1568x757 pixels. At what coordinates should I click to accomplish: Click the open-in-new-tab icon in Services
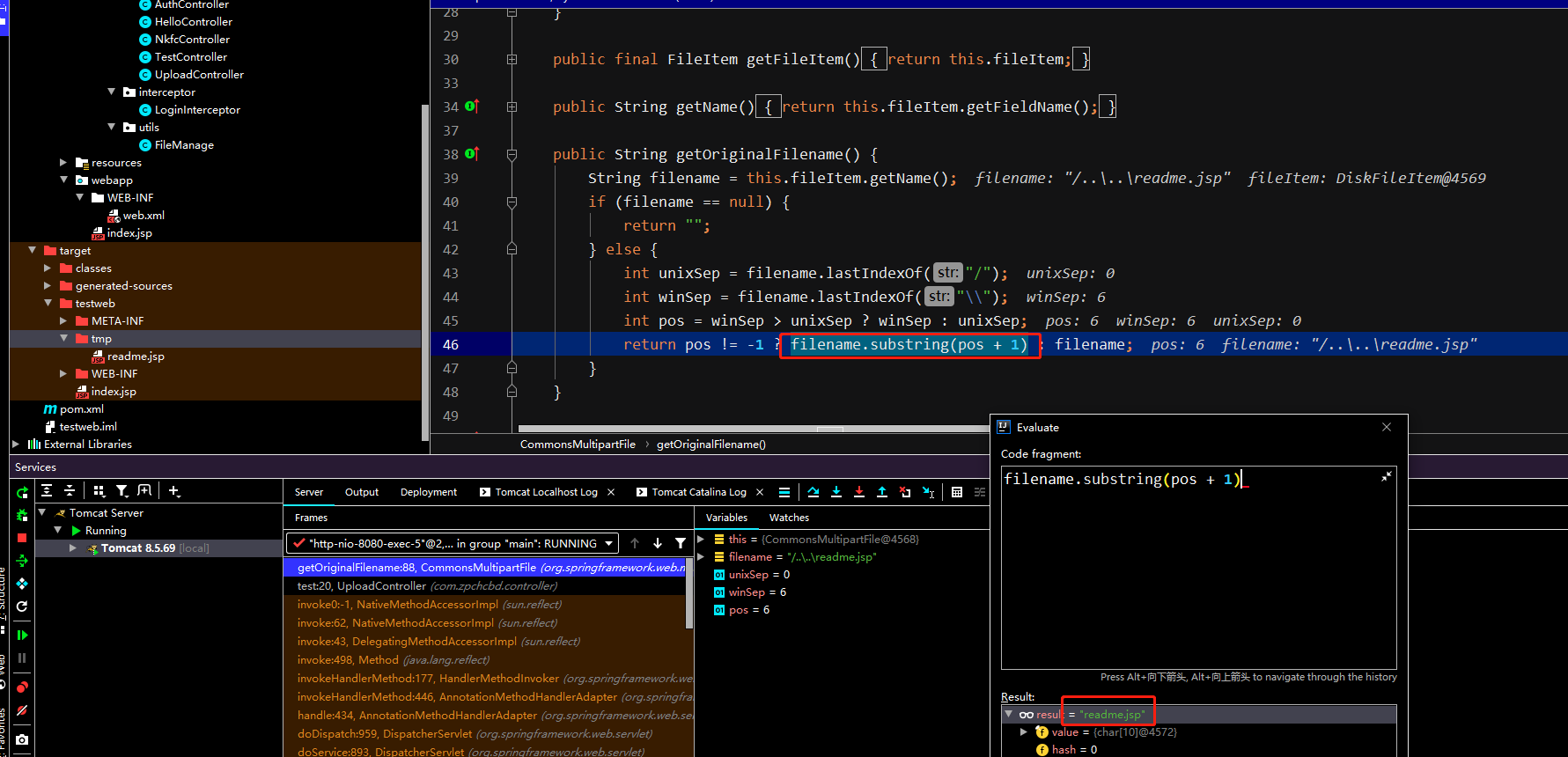coord(144,491)
